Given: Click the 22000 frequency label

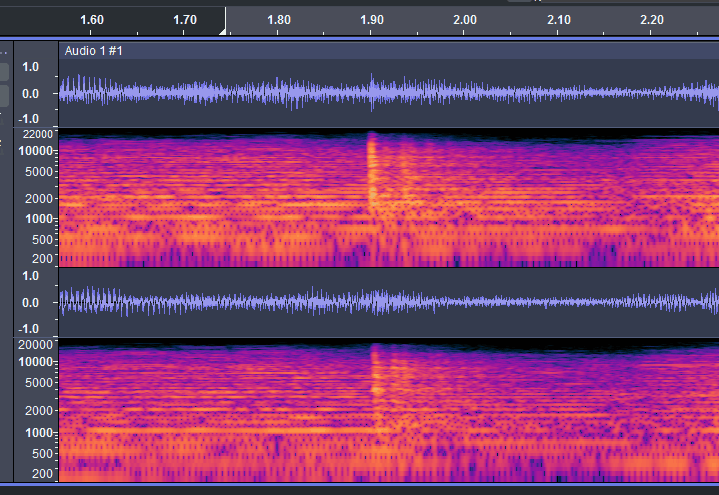Looking at the screenshot, I should 38,134.
